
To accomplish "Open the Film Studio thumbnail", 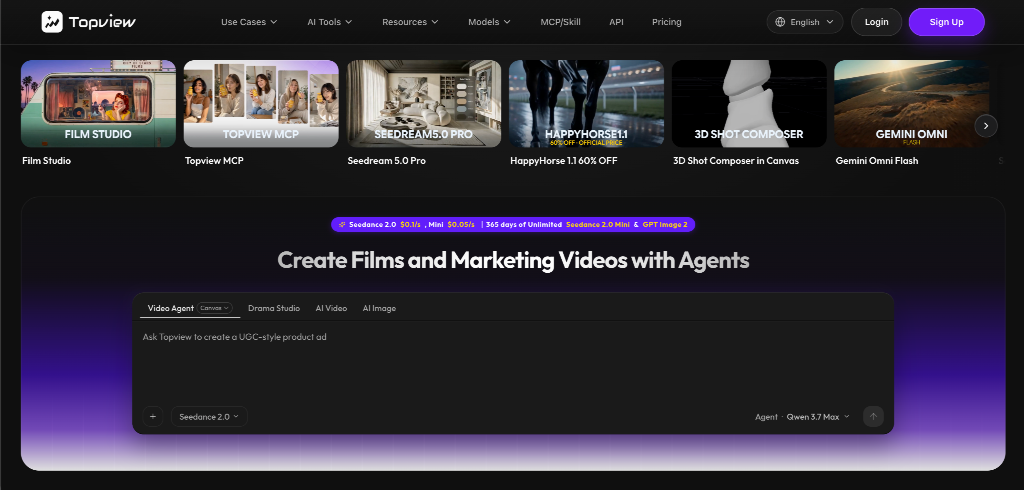I will pos(99,104).
